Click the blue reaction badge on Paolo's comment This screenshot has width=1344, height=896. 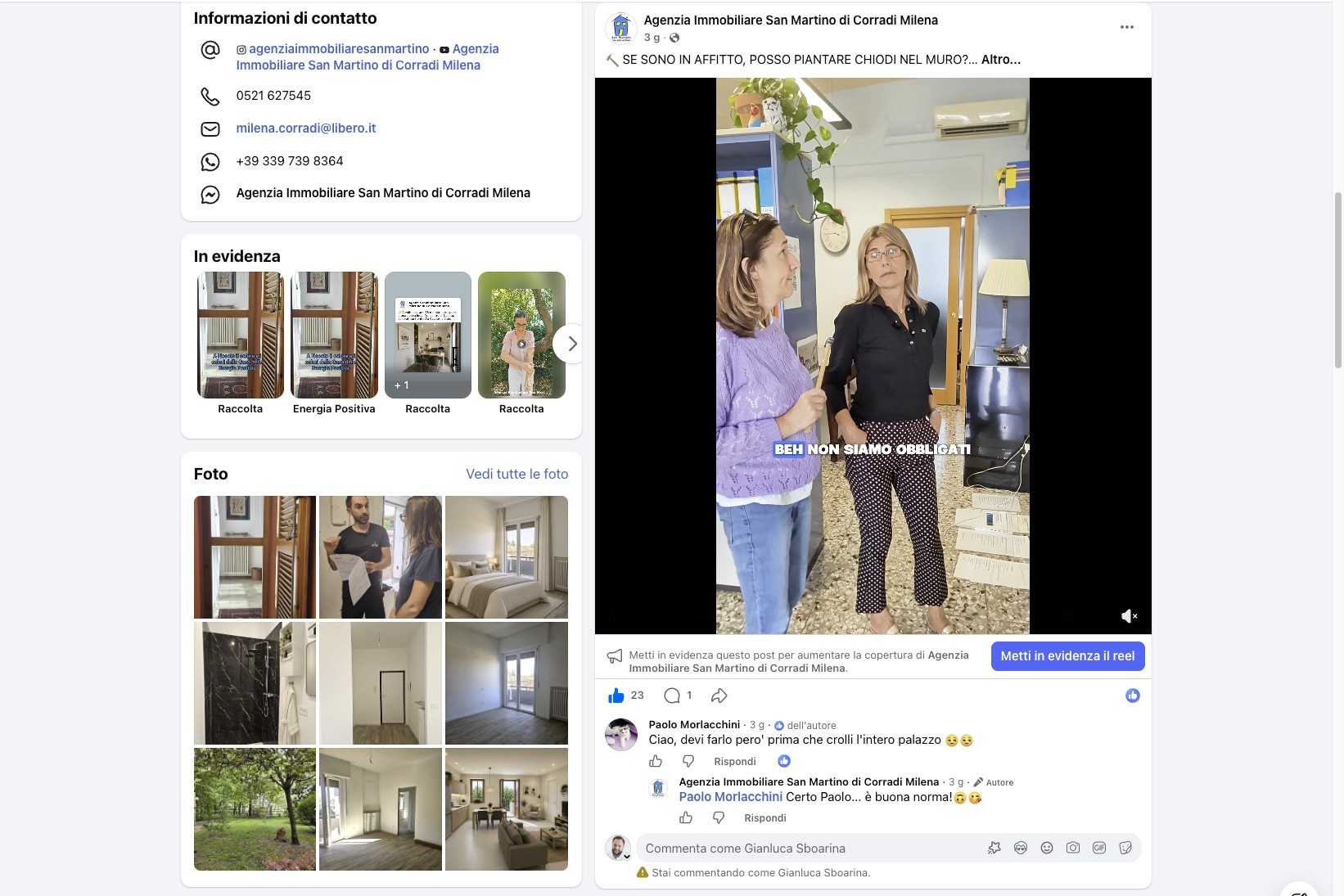pyautogui.click(x=784, y=761)
